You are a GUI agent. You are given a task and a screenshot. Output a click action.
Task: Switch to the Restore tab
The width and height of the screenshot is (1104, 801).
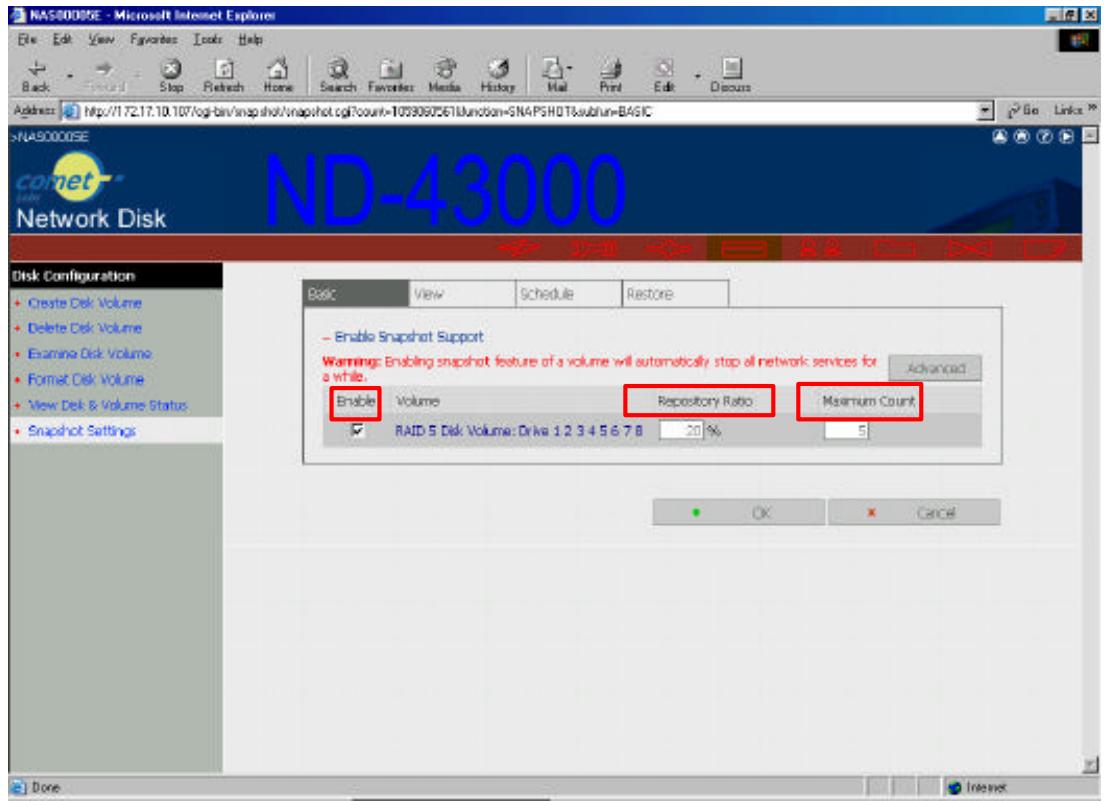pyautogui.click(x=675, y=294)
